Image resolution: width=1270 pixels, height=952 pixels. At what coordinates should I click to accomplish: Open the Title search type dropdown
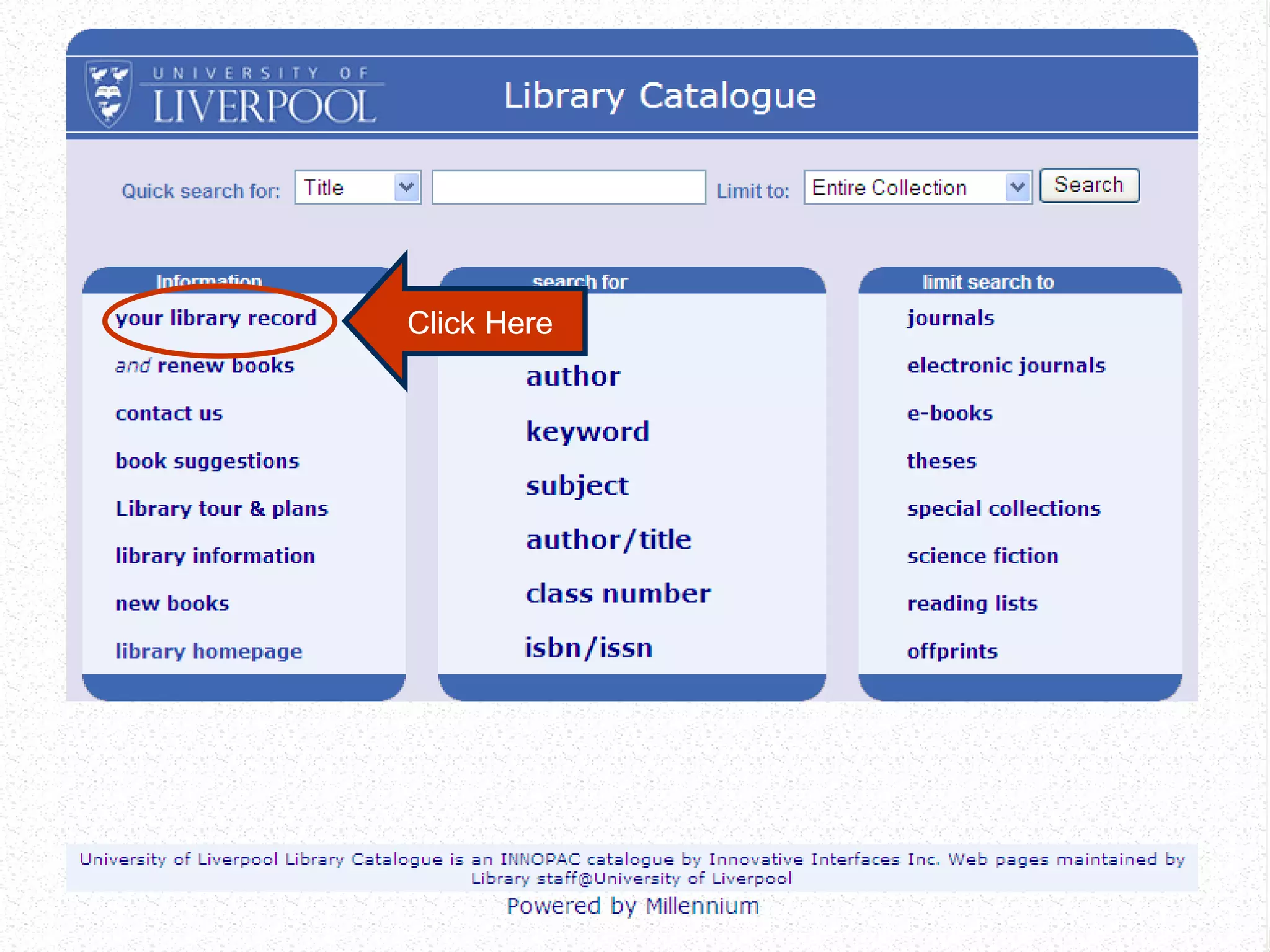[357, 187]
